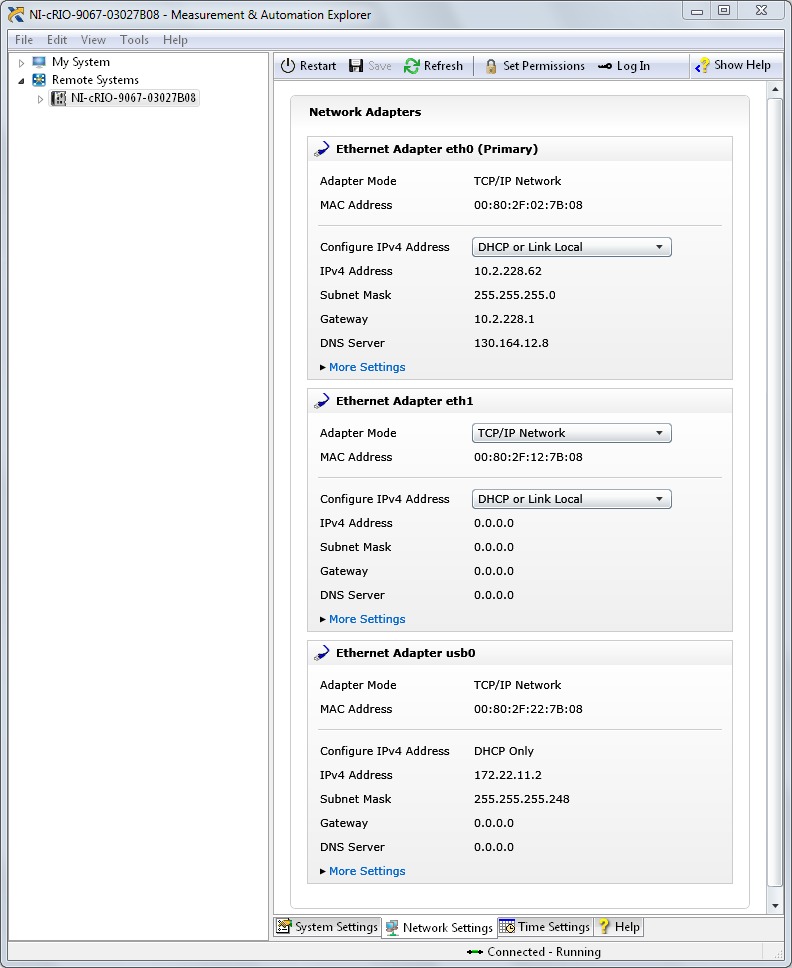This screenshot has width=792, height=968.
Task: Click the Log In key icon
Action: pyautogui.click(x=605, y=66)
